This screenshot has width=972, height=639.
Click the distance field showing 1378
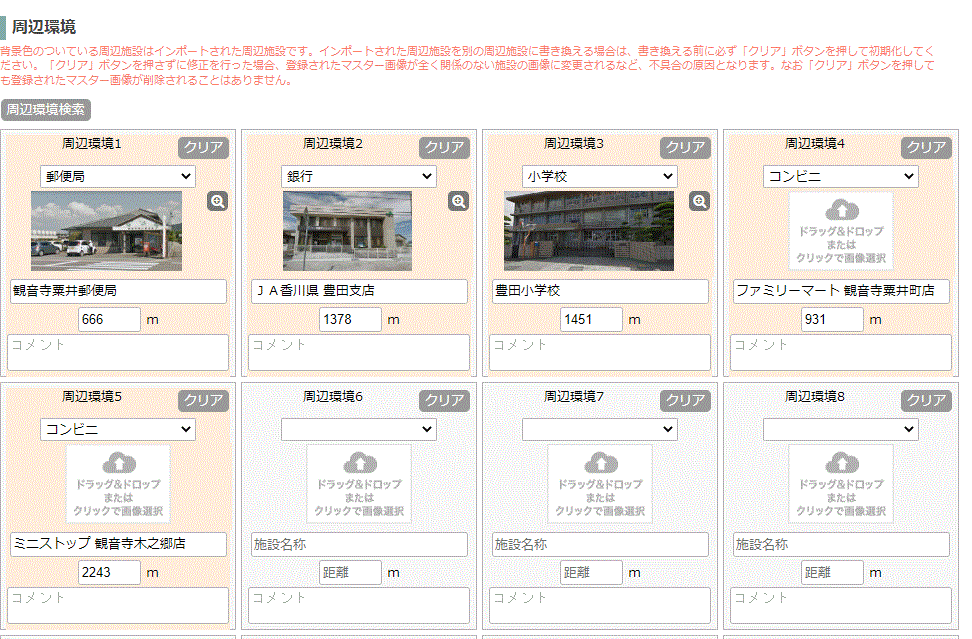pyautogui.click(x=351, y=320)
